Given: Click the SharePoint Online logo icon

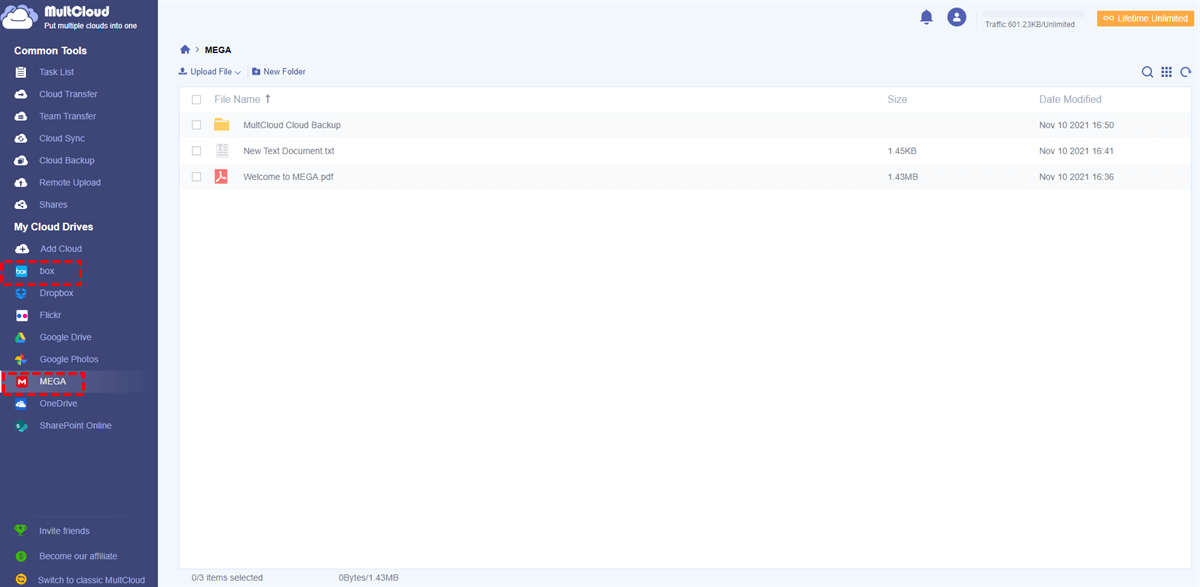Looking at the screenshot, I should [21, 426].
